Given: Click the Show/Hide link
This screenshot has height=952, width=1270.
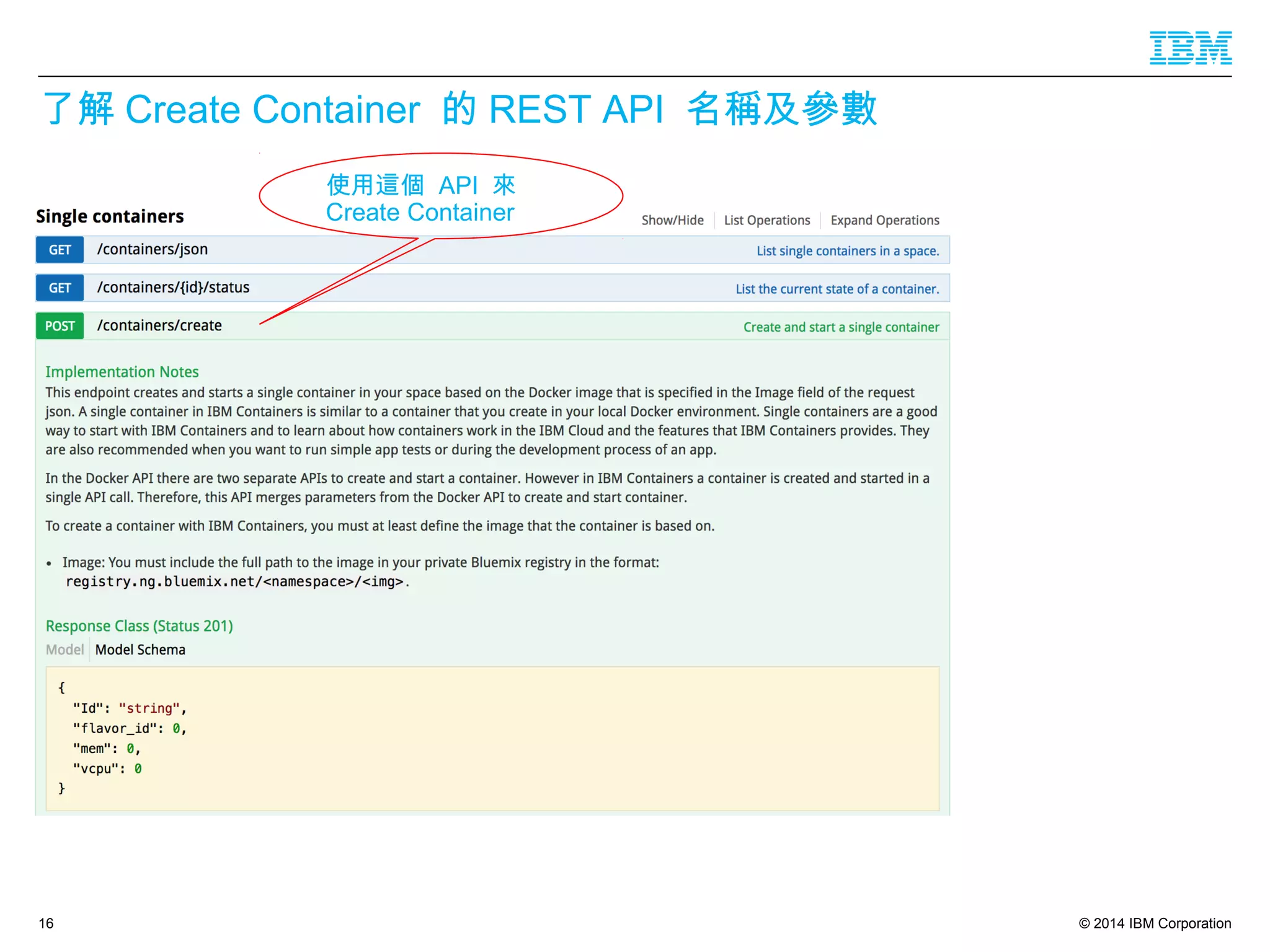Looking at the screenshot, I should click(x=672, y=220).
